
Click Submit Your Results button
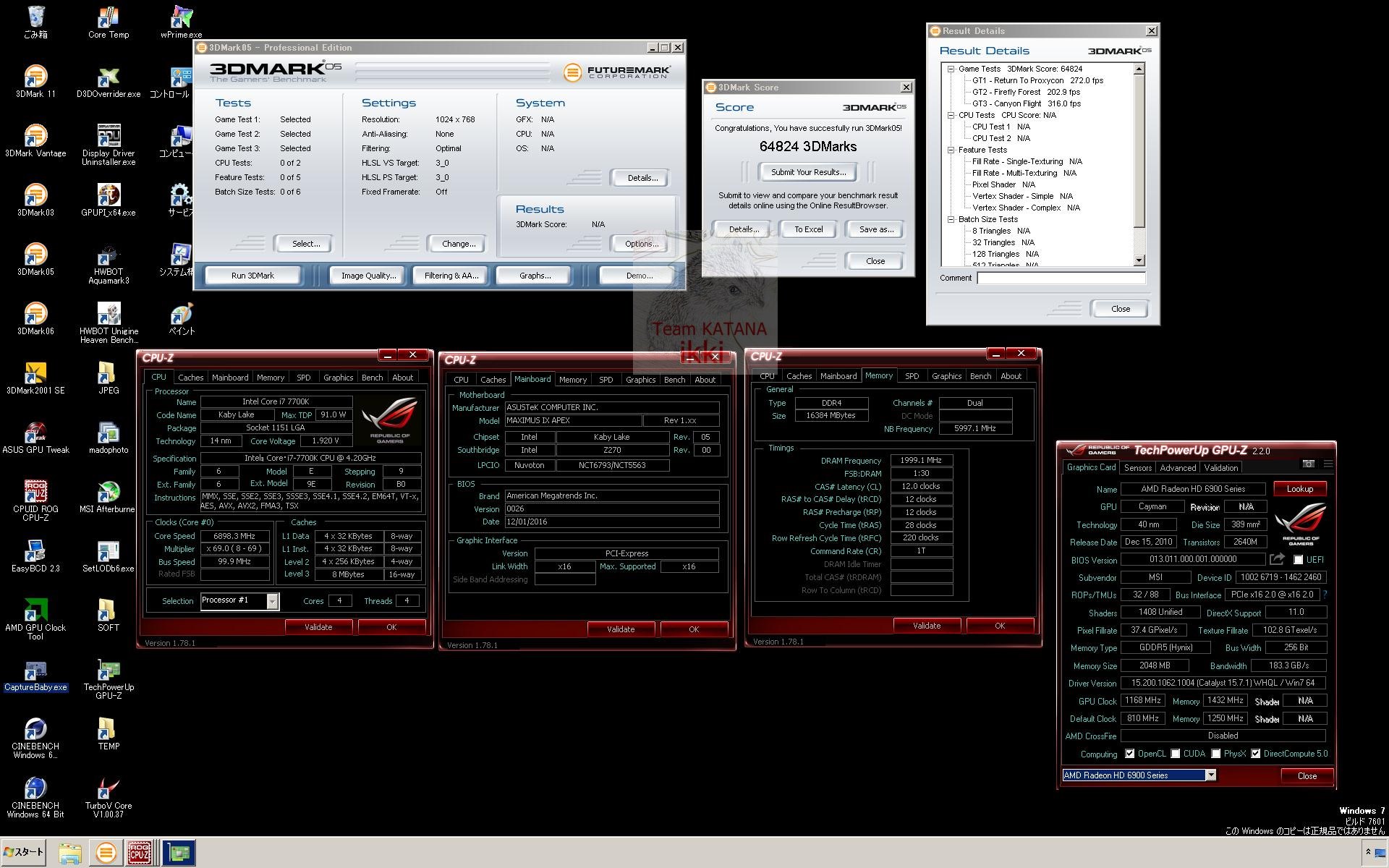coord(808,172)
